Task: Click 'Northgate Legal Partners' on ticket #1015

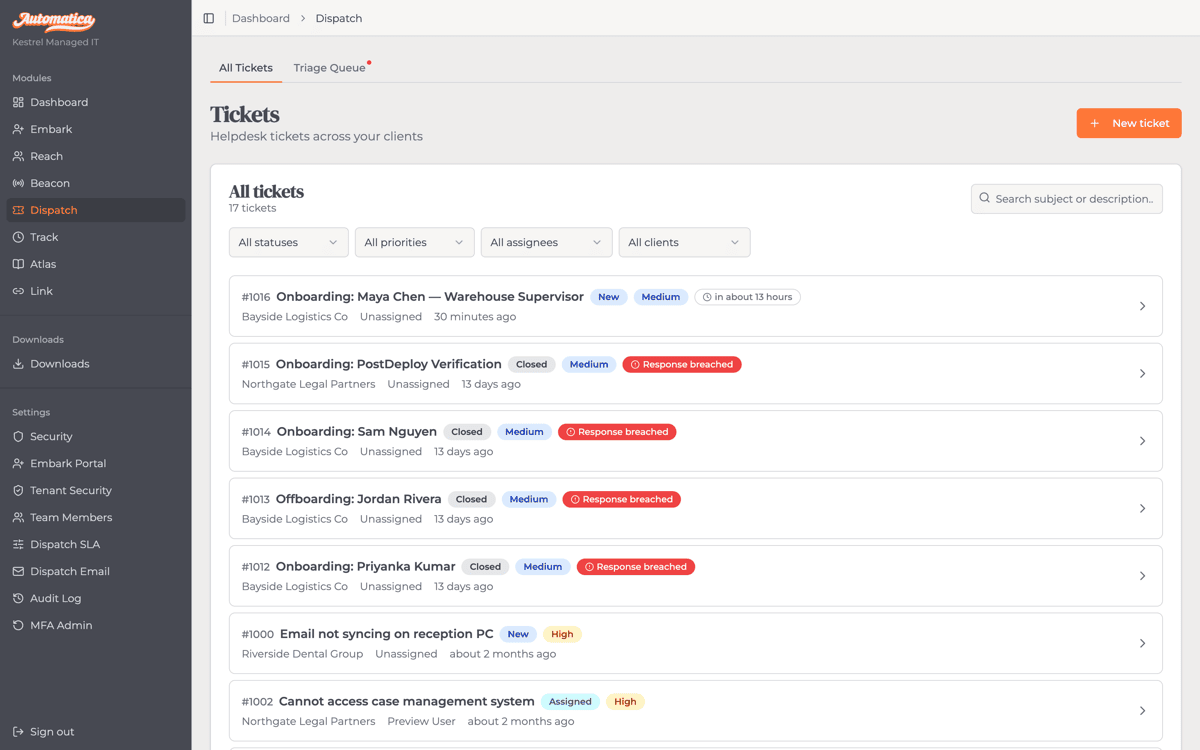Action: [309, 384]
